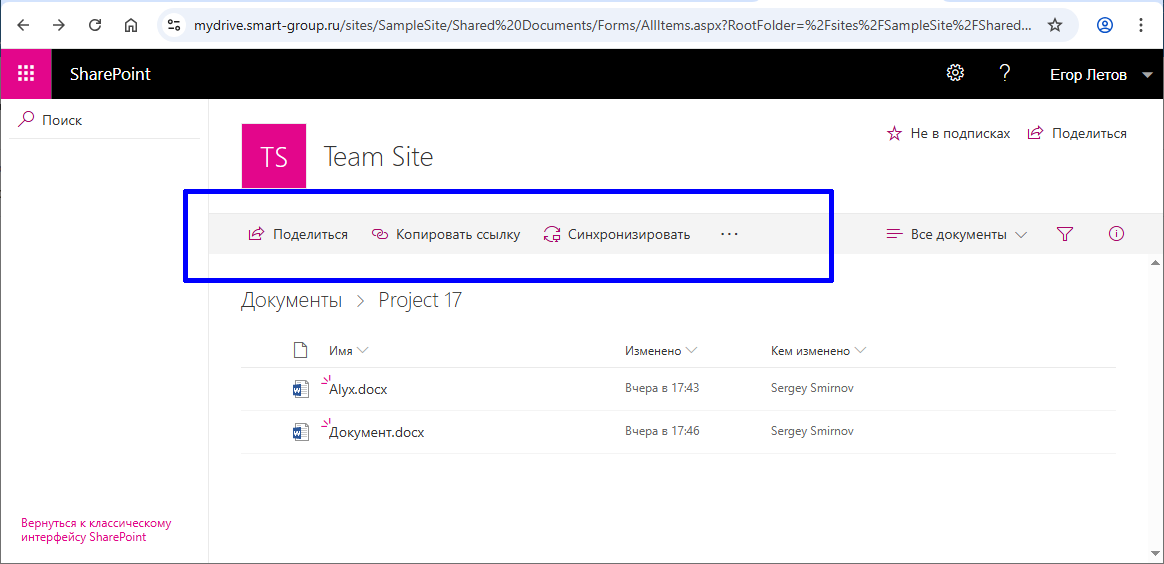Viewport: 1164px width, 564px height.
Task: Expand the 'Все документы' view dropdown
Action: point(957,234)
